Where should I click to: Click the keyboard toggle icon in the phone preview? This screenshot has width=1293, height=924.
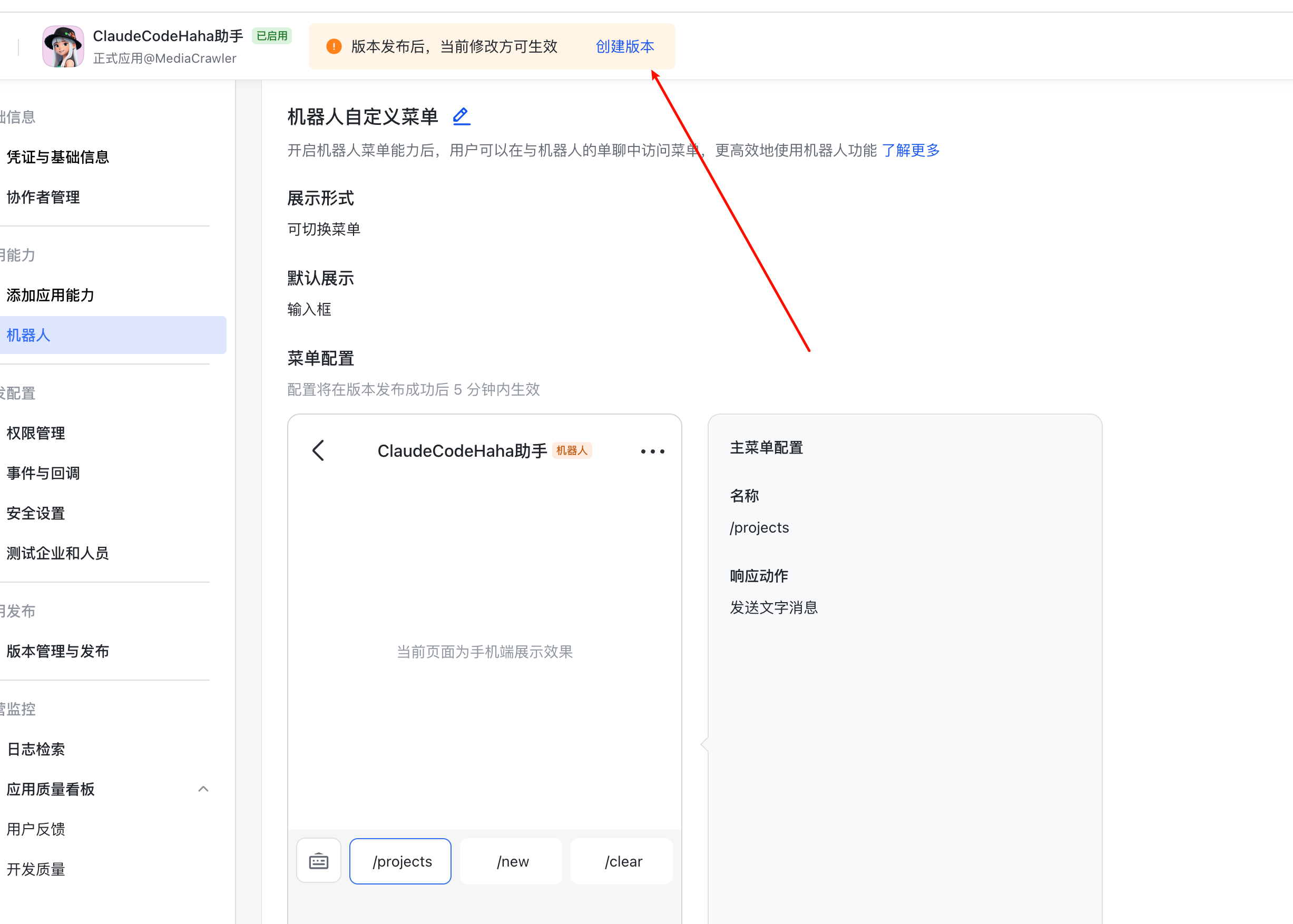coord(319,861)
